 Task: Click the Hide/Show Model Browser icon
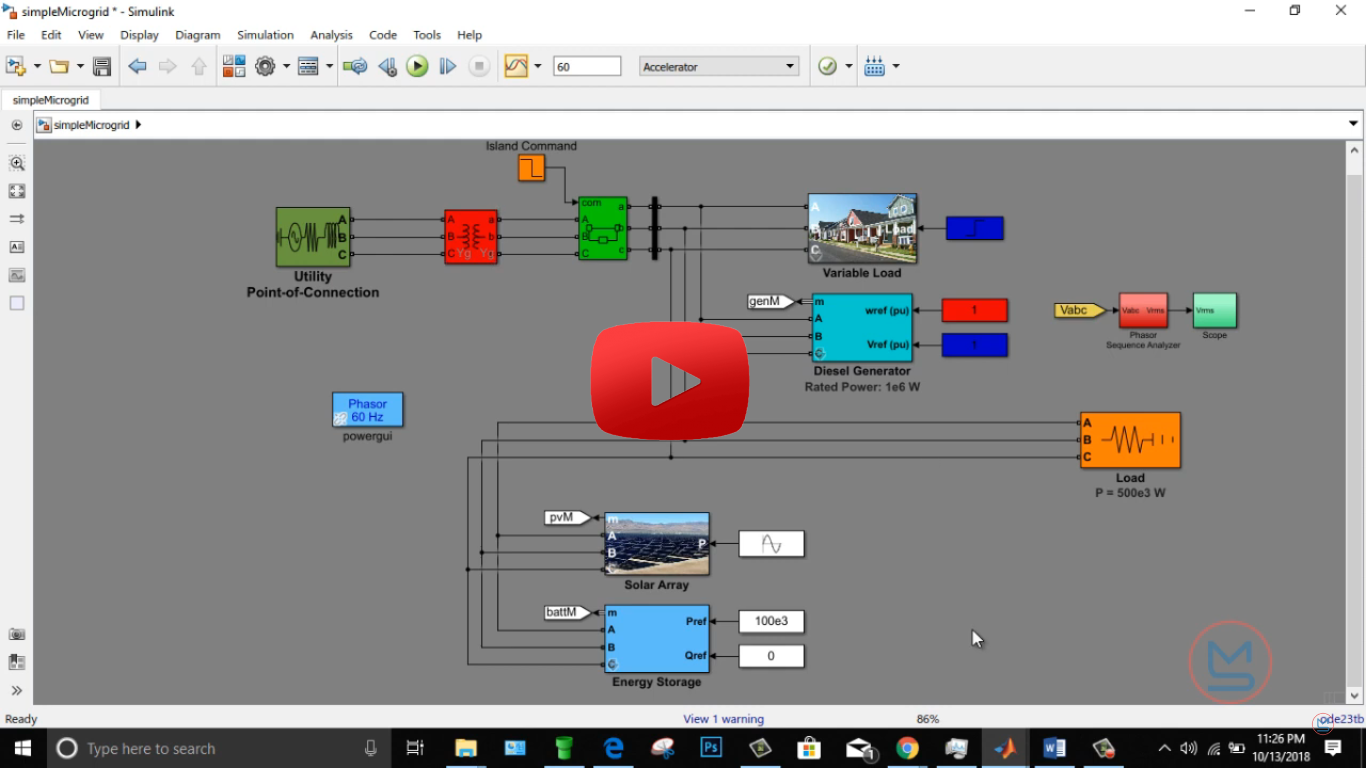(17, 125)
